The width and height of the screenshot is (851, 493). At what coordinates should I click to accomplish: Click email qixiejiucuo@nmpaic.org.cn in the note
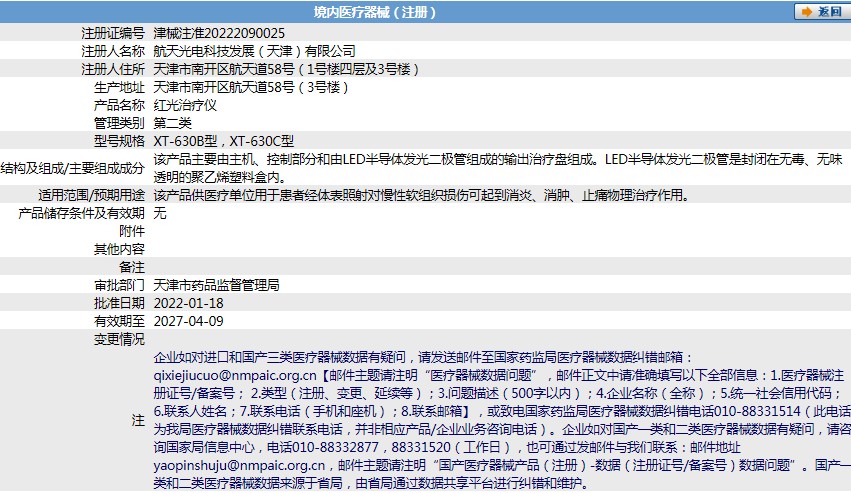(235, 375)
